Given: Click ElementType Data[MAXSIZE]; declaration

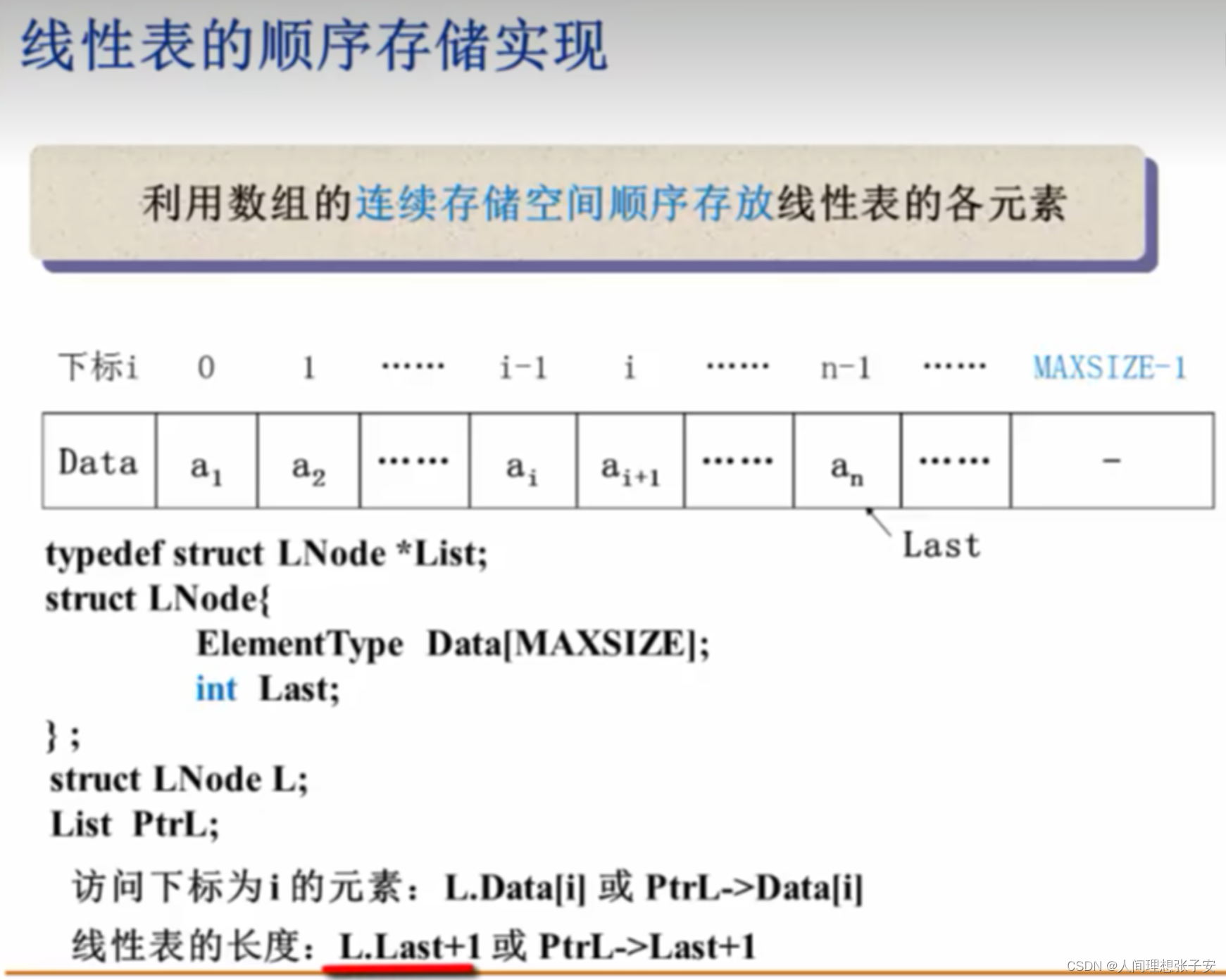Looking at the screenshot, I should point(452,644).
